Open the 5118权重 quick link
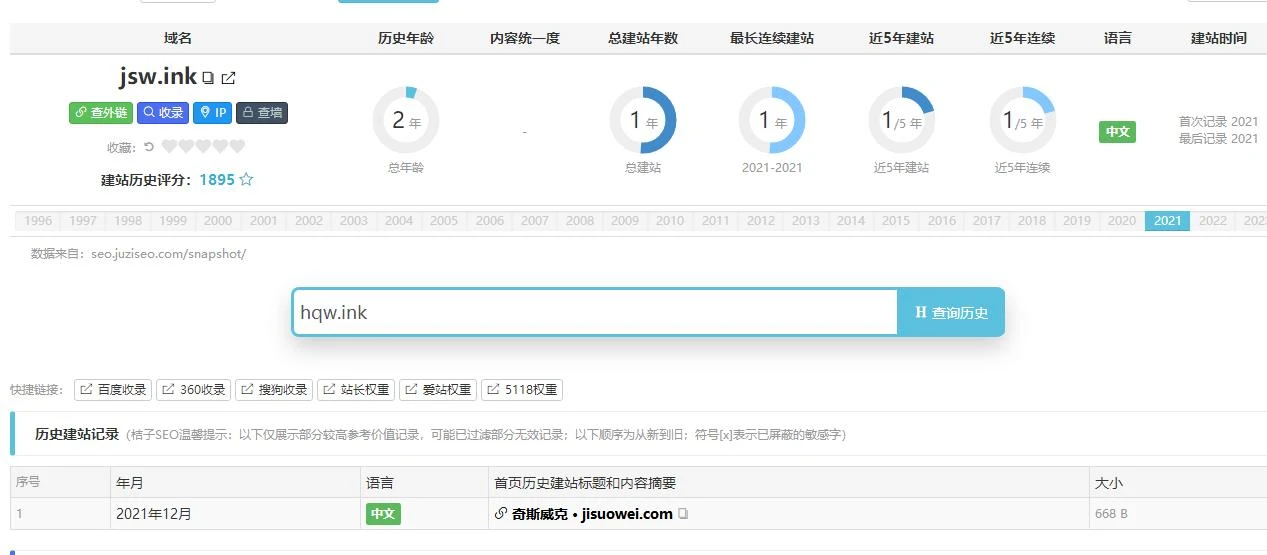This screenshot has height=555, width=1267. pyautogui.click(x=521, y=390)
